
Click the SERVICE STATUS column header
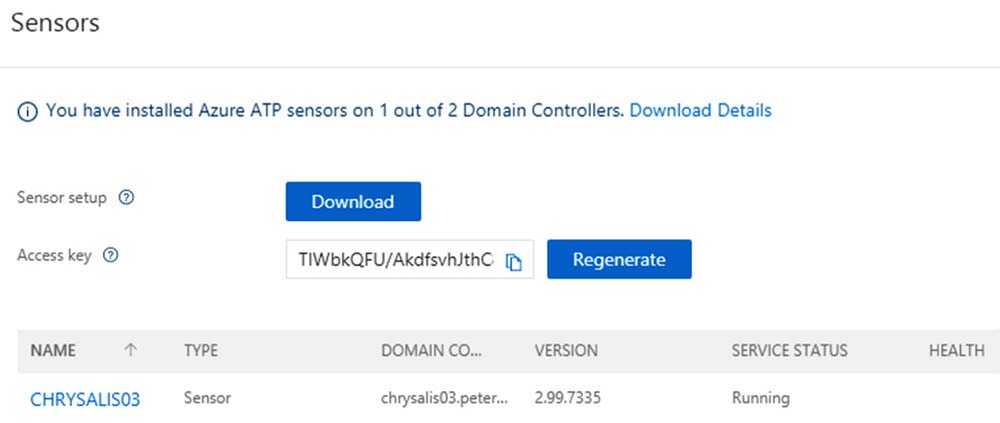(789, 351)
